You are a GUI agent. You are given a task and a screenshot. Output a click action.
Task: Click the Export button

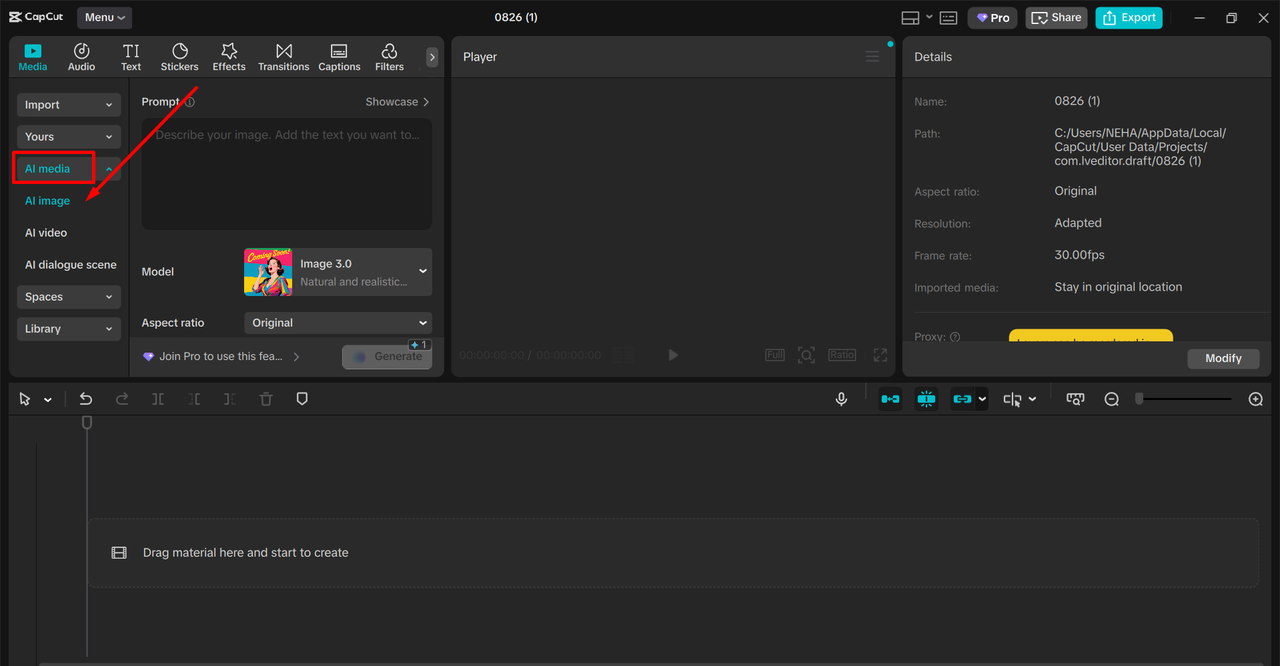1128,18
